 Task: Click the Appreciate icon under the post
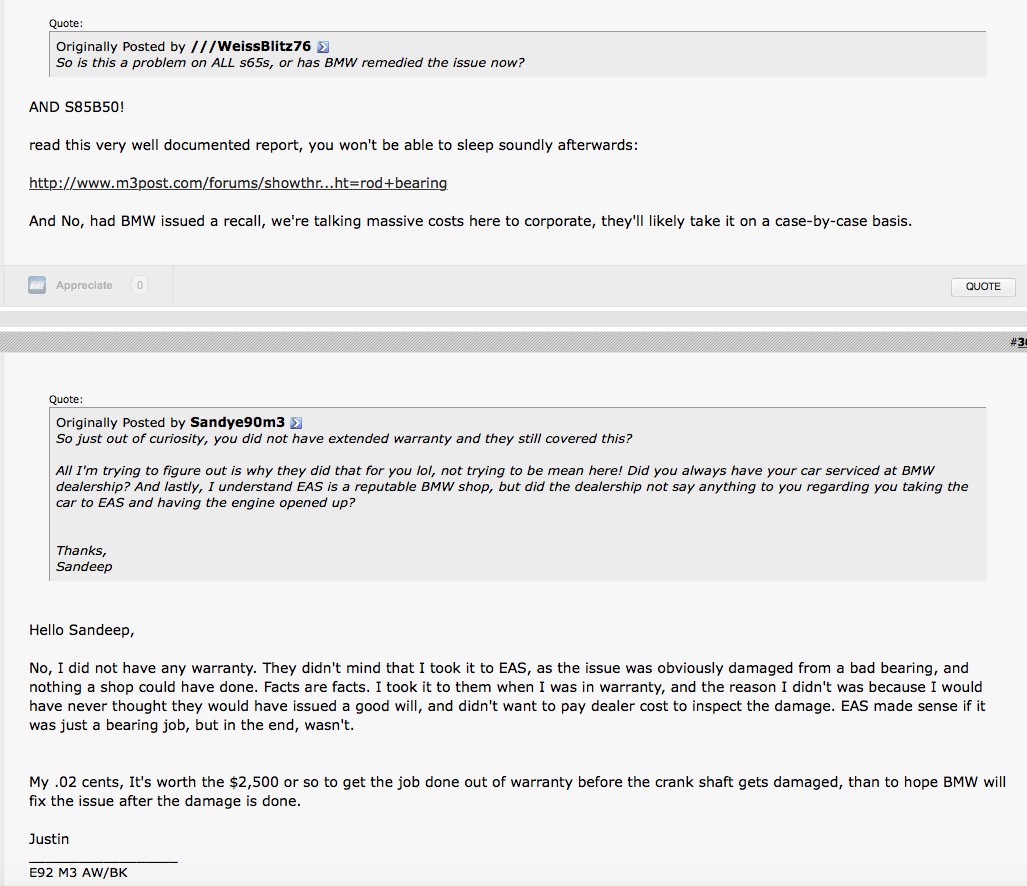[37, 285]
